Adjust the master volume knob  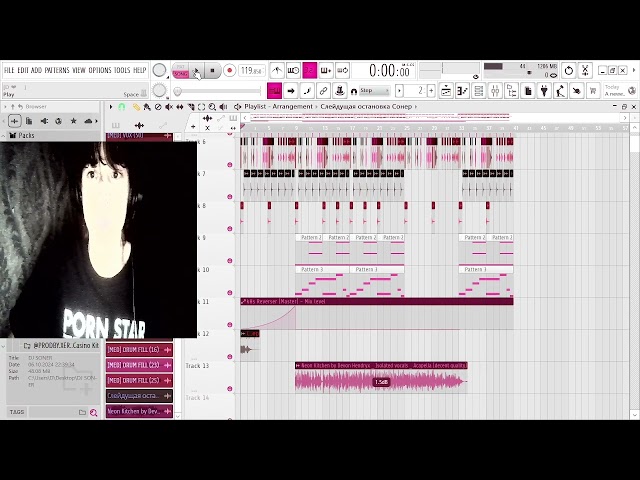point(159,70)
